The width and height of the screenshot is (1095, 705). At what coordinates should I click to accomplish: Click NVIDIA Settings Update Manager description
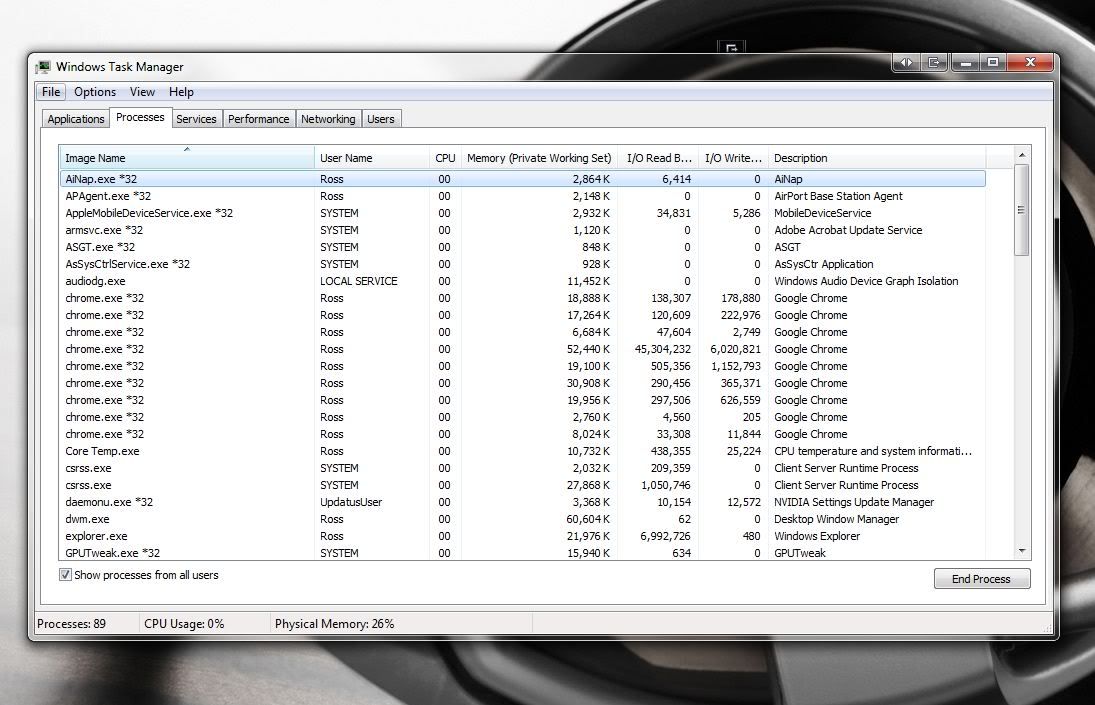click(x=853, y=502)
